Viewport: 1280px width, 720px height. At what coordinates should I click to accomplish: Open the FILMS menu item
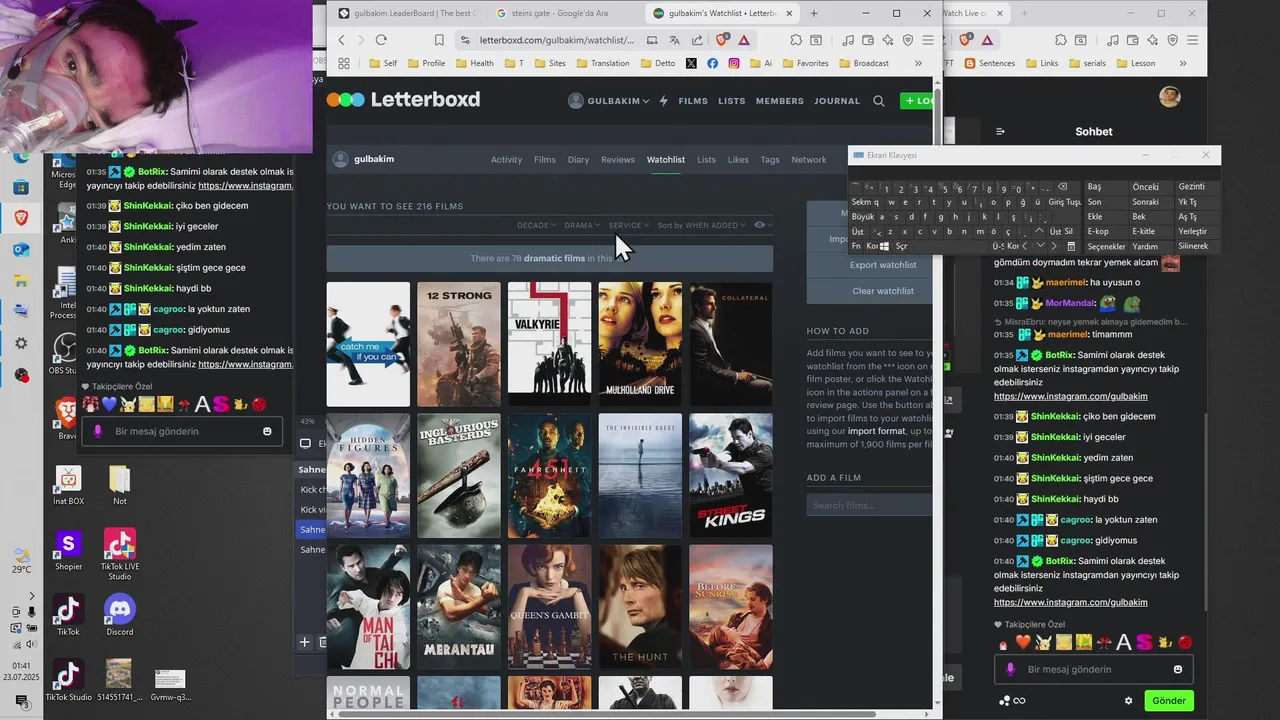[x=693, y=101]
